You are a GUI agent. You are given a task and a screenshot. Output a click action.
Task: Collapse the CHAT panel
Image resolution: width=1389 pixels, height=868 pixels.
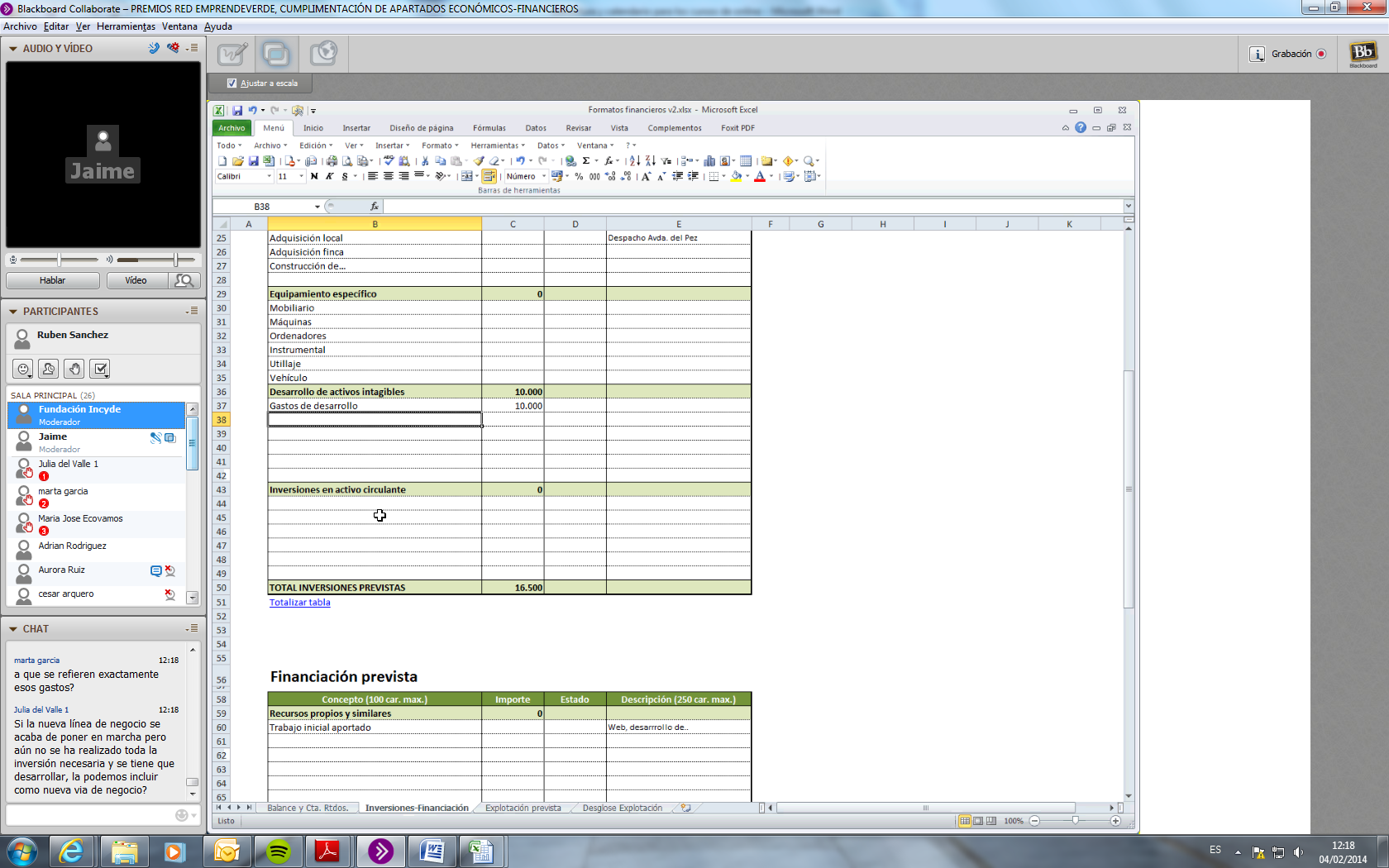13,629
